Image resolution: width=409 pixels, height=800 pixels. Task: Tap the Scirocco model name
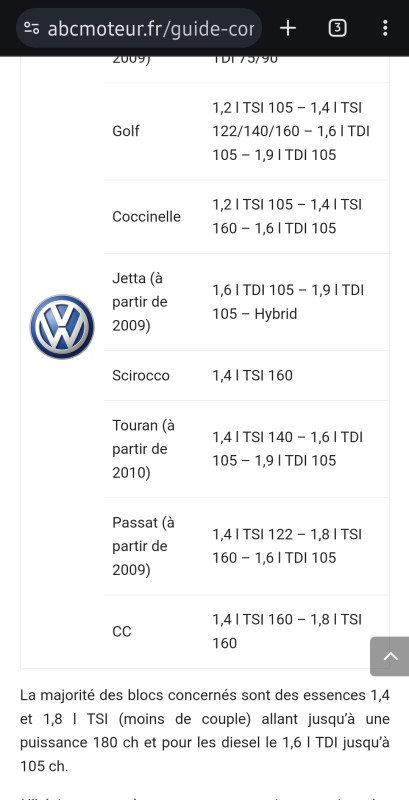coord(141,376)
